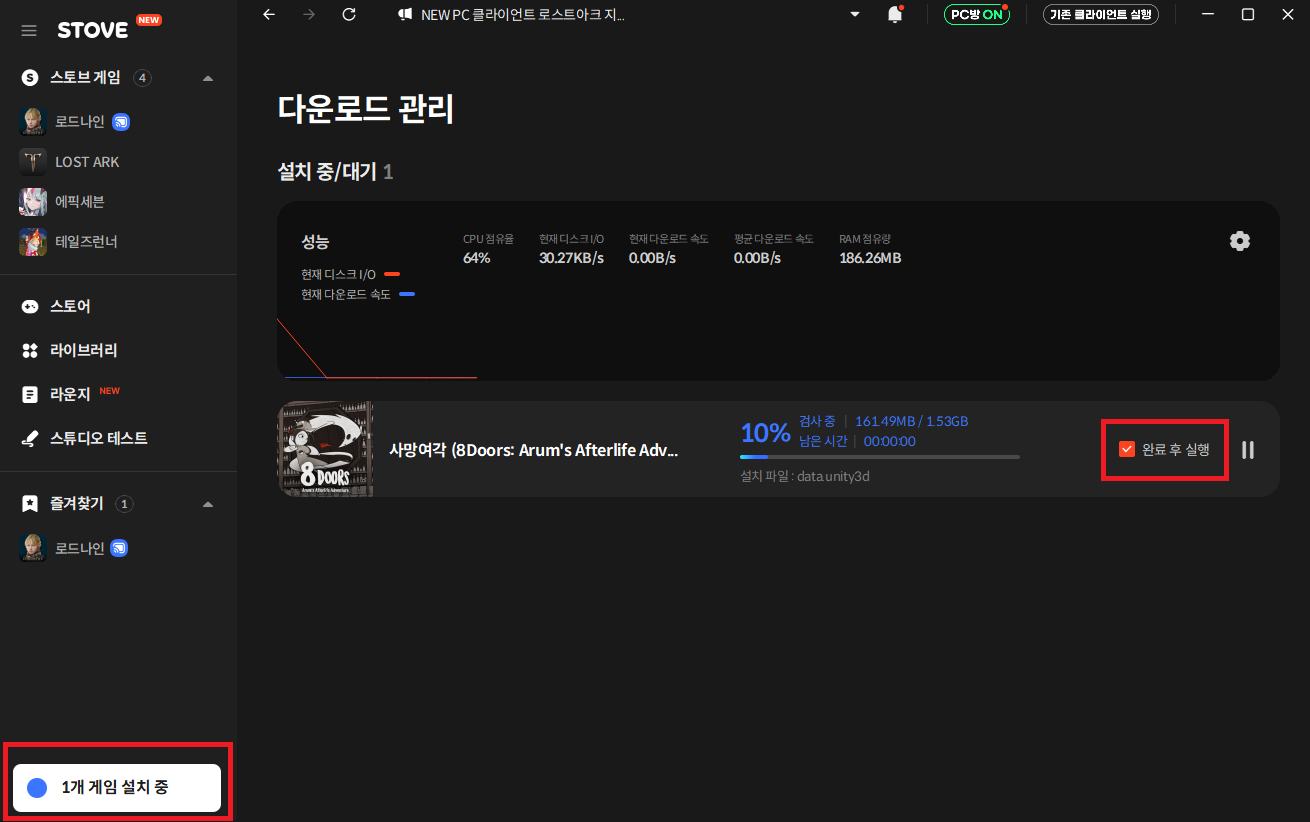
Task: Click the 남은 시간 00:00:00 text
Action: coord(857,441)
